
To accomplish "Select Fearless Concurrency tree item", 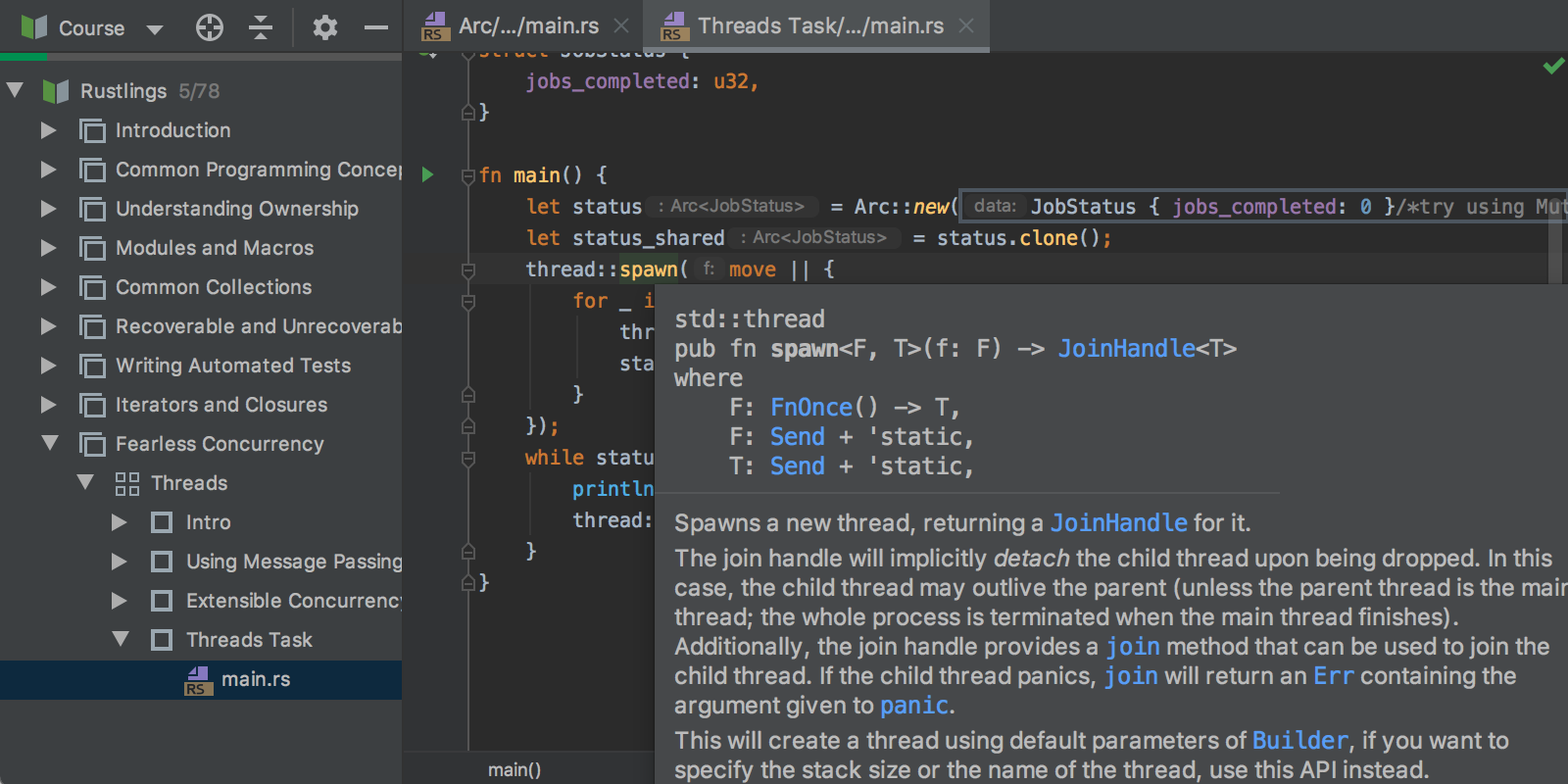I will point(201,444).
